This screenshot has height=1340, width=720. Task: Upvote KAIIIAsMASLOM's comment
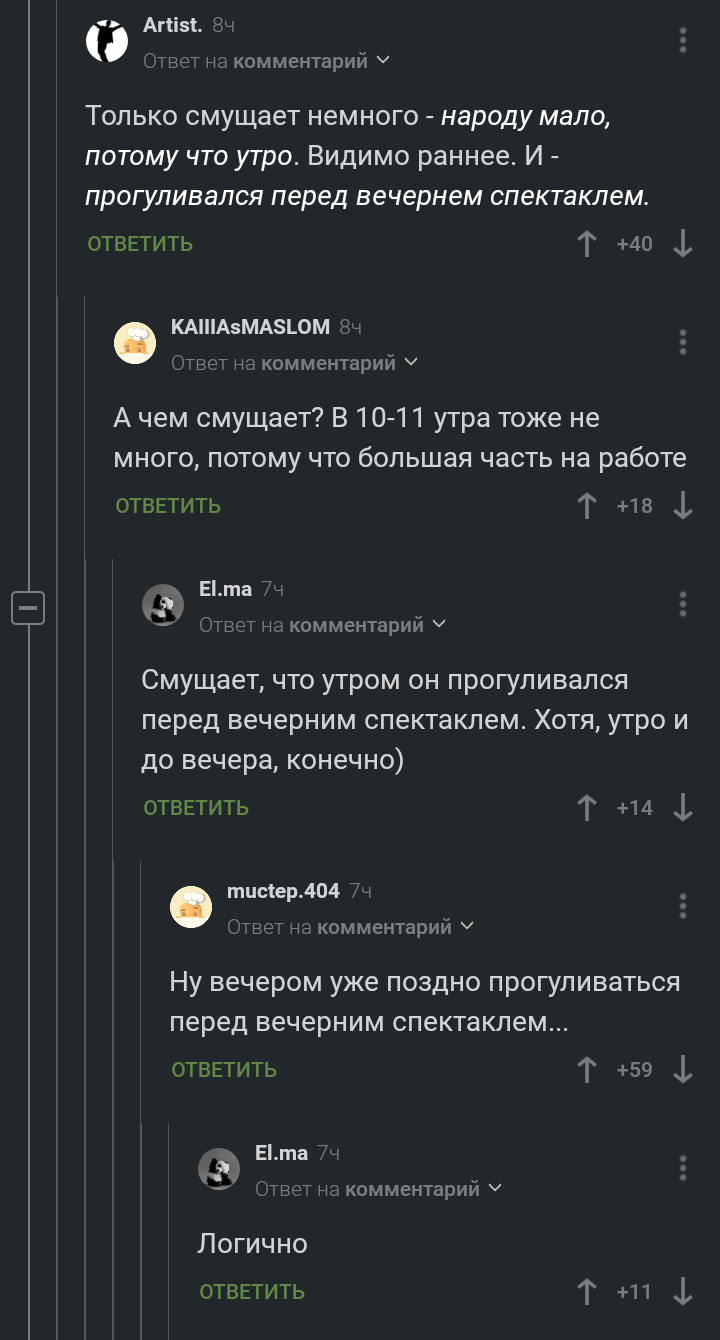[587, 506]
